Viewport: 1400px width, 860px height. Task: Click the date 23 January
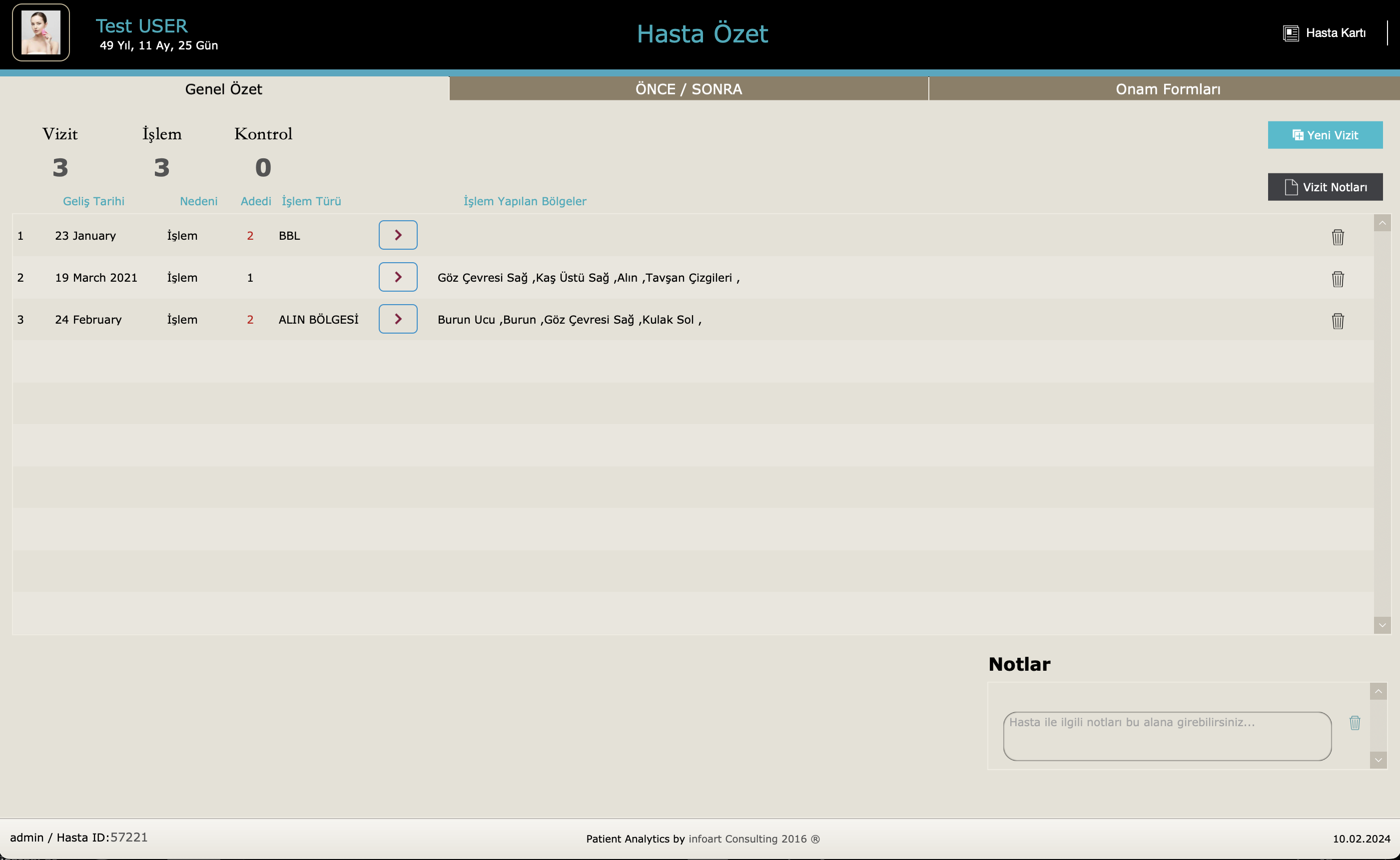[85, 236]
